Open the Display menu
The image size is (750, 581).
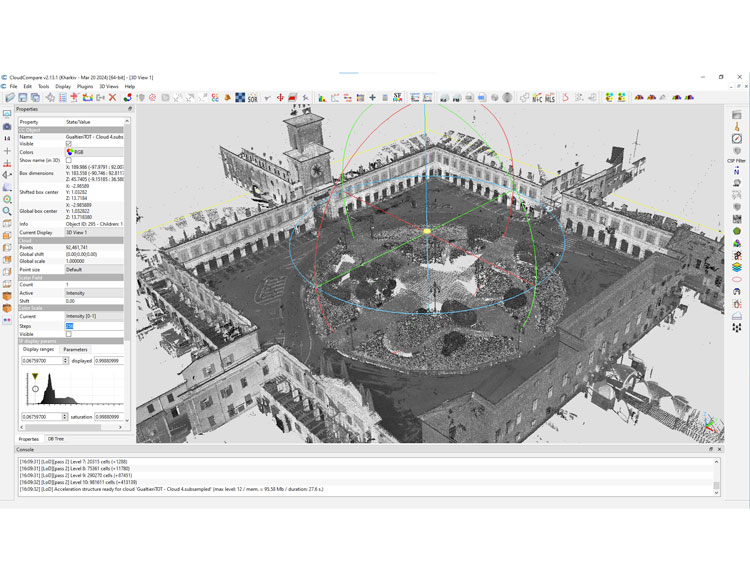(x=63, y=87)
